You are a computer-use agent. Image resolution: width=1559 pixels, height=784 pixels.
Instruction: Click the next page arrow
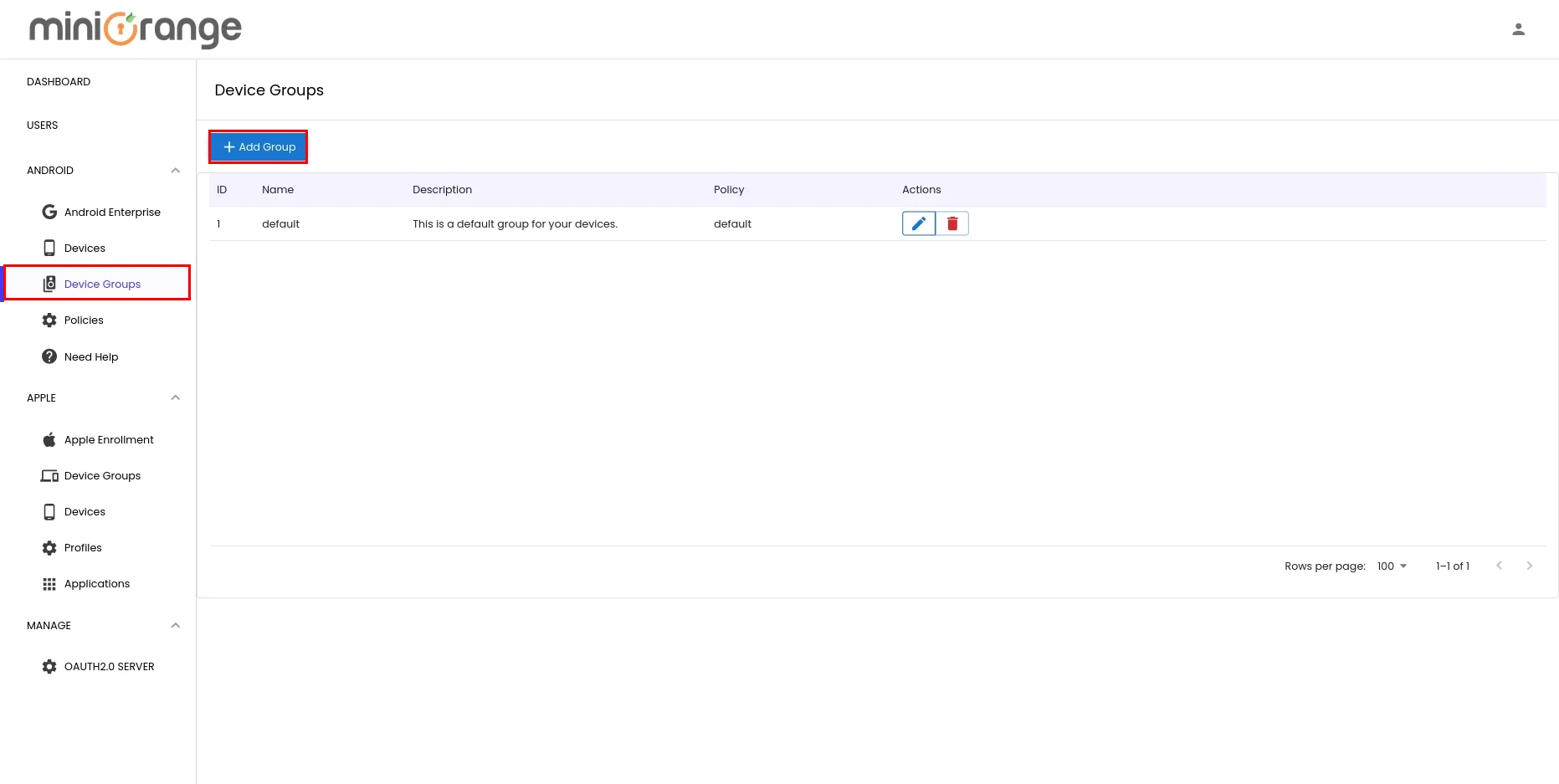click(x=1530, y=566)
